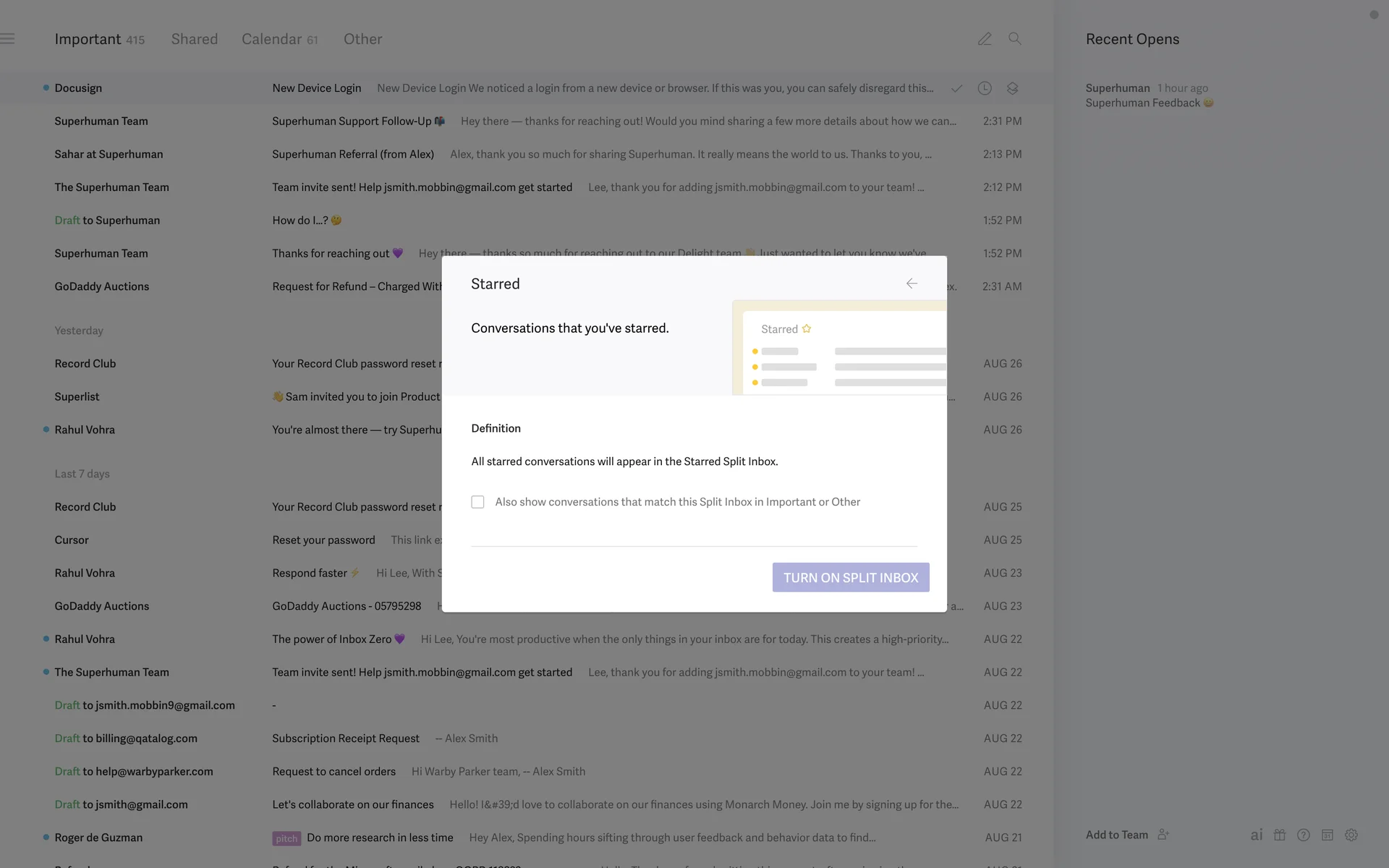1389x868 pixels.
Task: Enable also show in Important or Other checkbox
Action: pyautogui.click(x=477, y=502)
